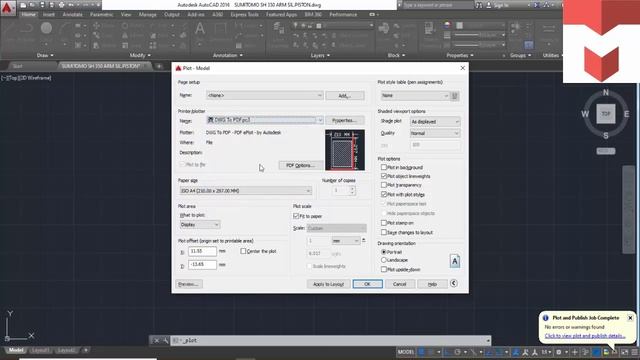Open the Plot style table dropdown

(x=415, y=96)
